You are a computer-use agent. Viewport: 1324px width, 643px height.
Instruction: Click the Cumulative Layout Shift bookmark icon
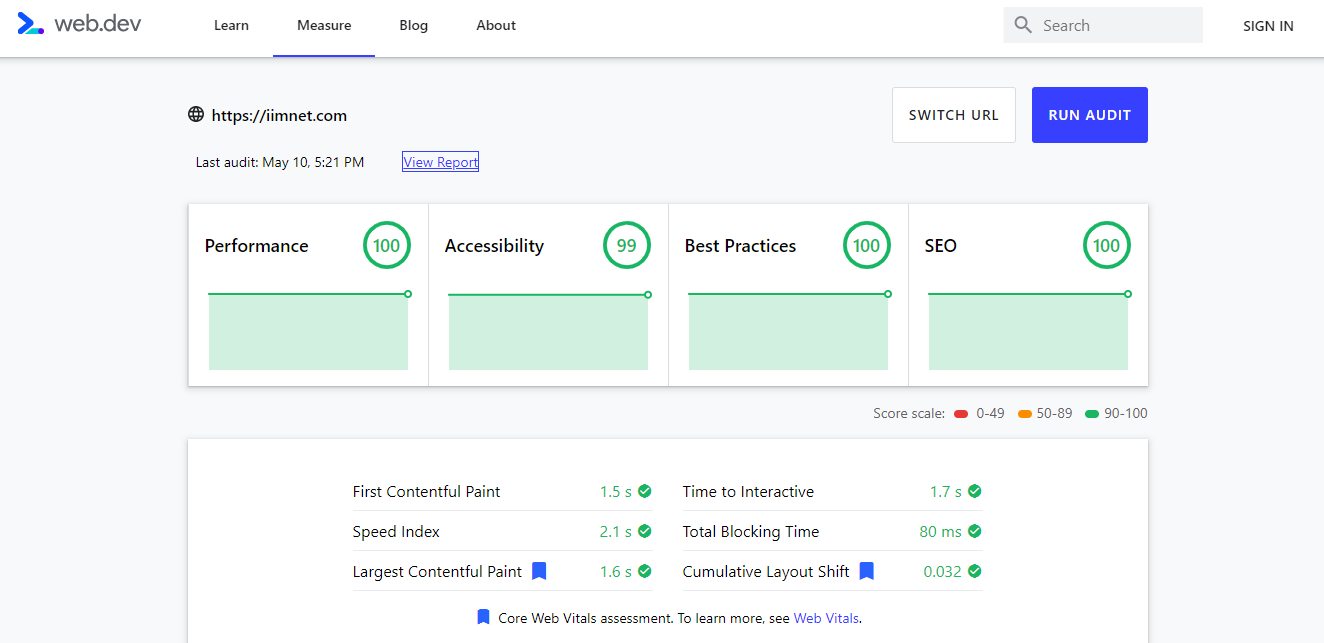coord(867,571)
